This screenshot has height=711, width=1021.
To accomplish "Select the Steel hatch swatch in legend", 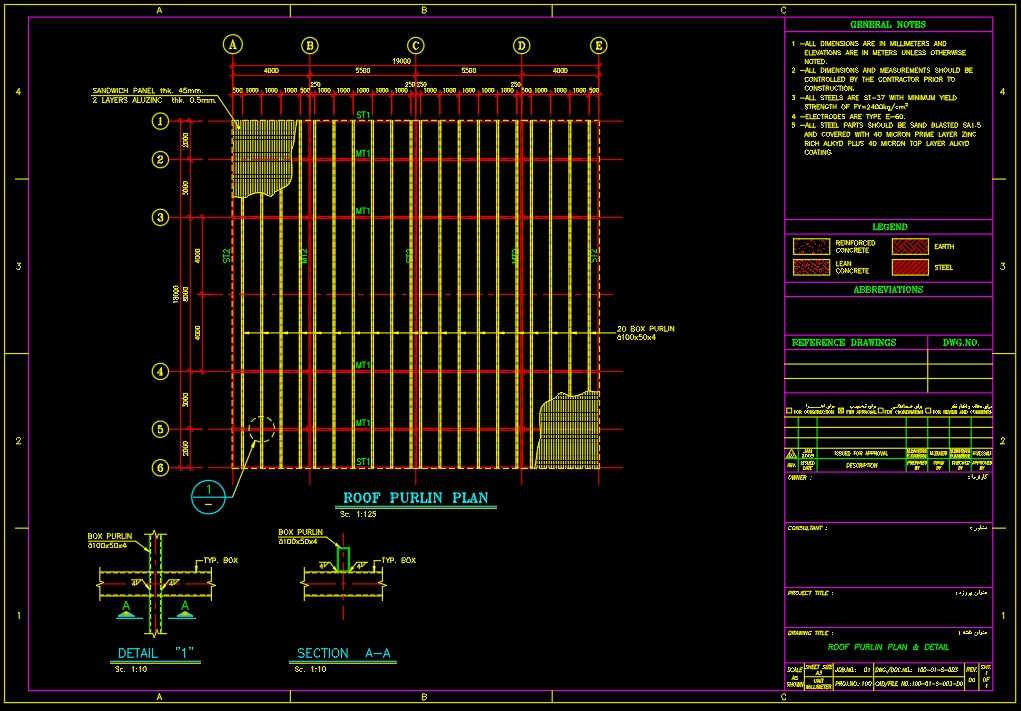I will point(910,267).
